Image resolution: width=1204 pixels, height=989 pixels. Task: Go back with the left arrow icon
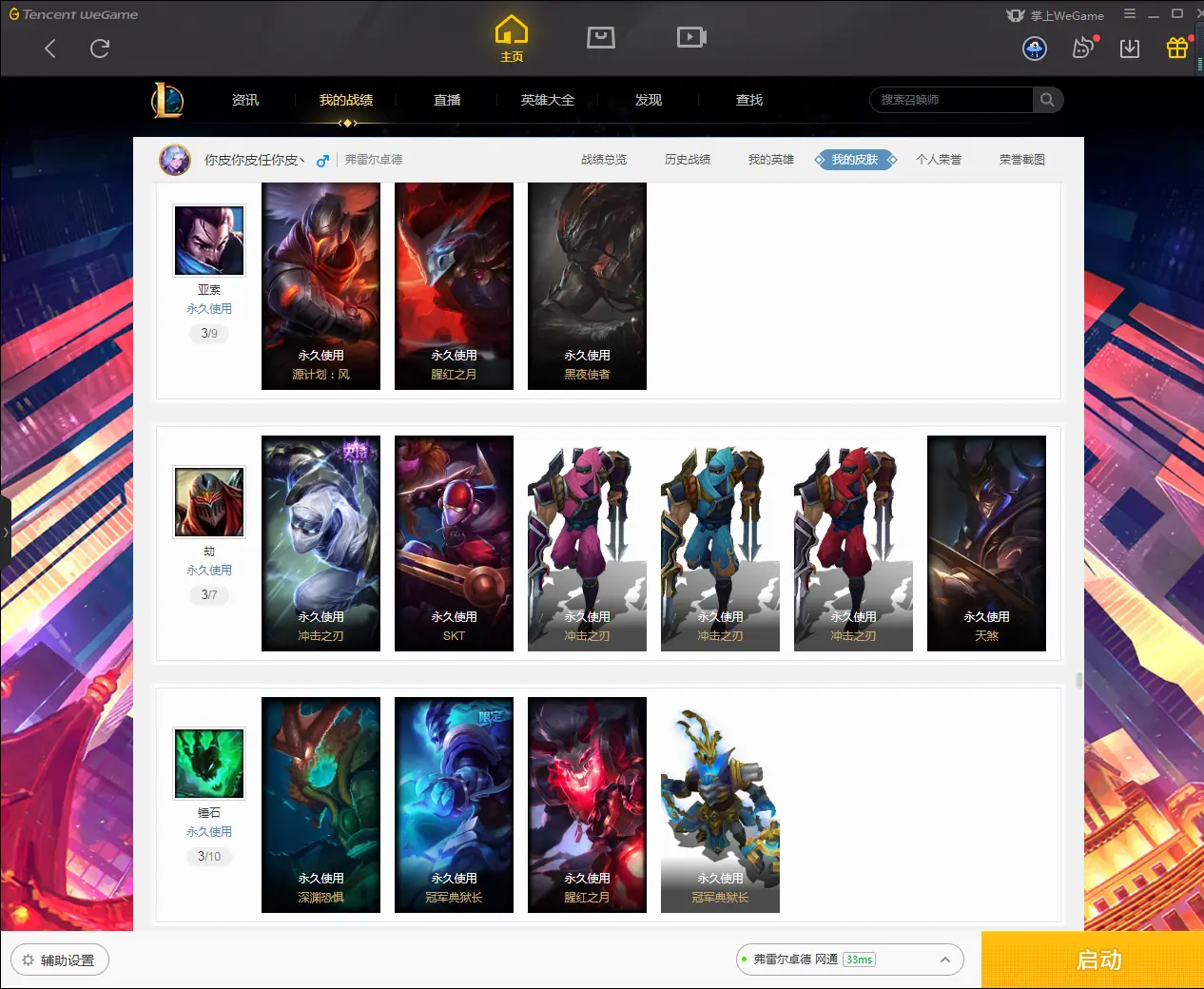point(50,48)
